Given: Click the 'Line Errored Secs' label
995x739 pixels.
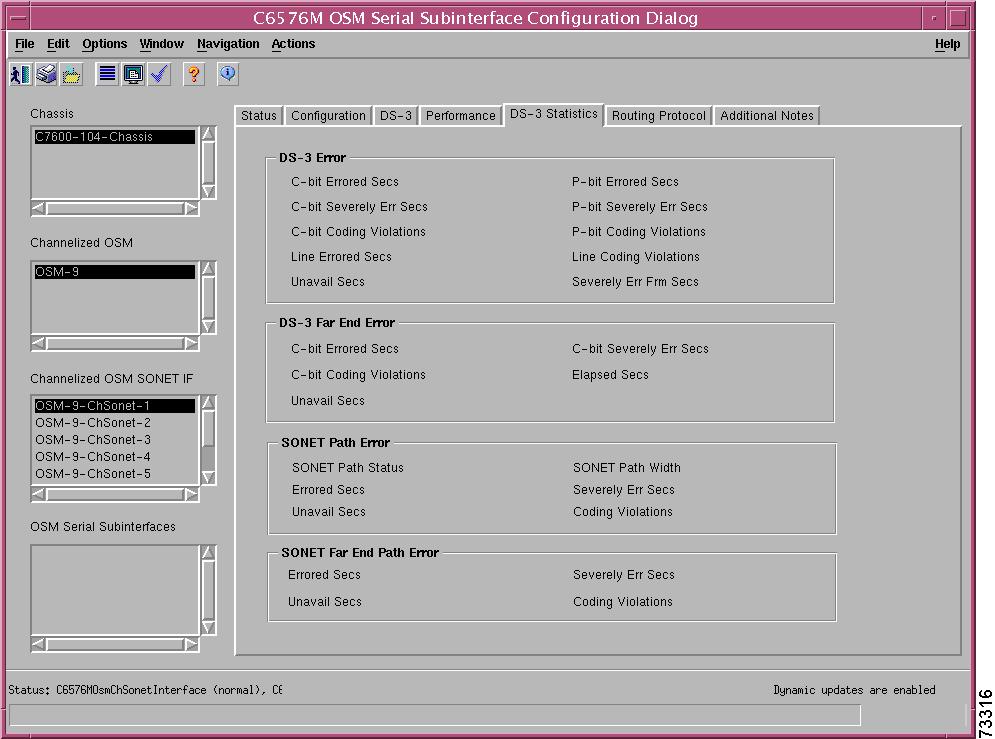Looking at the screenshot, I should [341, 256].
